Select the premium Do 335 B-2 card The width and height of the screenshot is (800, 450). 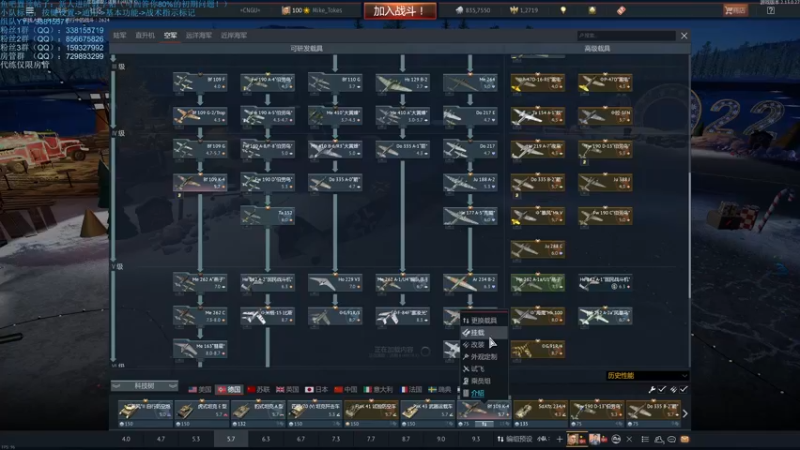click(x=538, y=183)
